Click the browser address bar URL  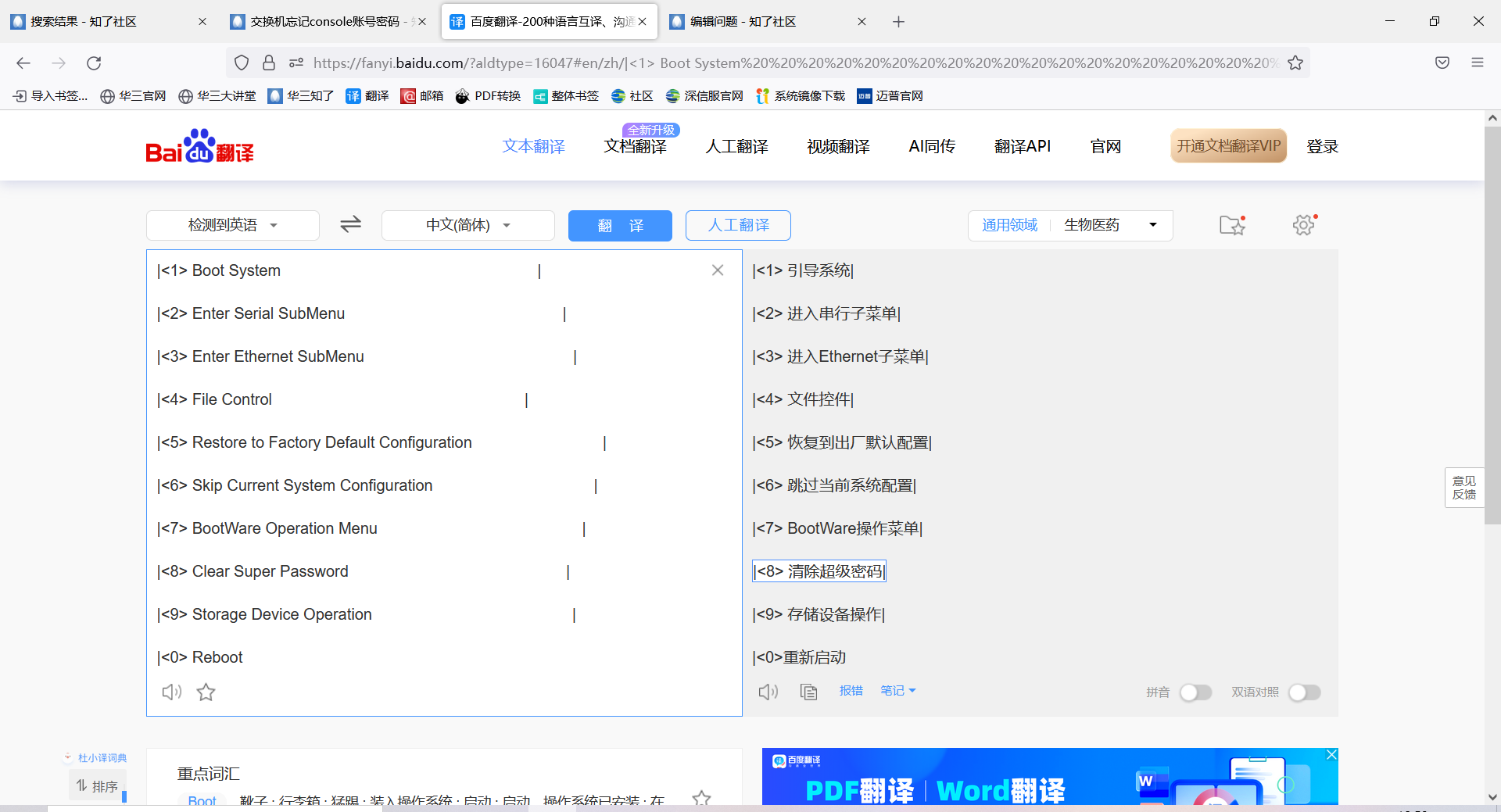[796, 63]
